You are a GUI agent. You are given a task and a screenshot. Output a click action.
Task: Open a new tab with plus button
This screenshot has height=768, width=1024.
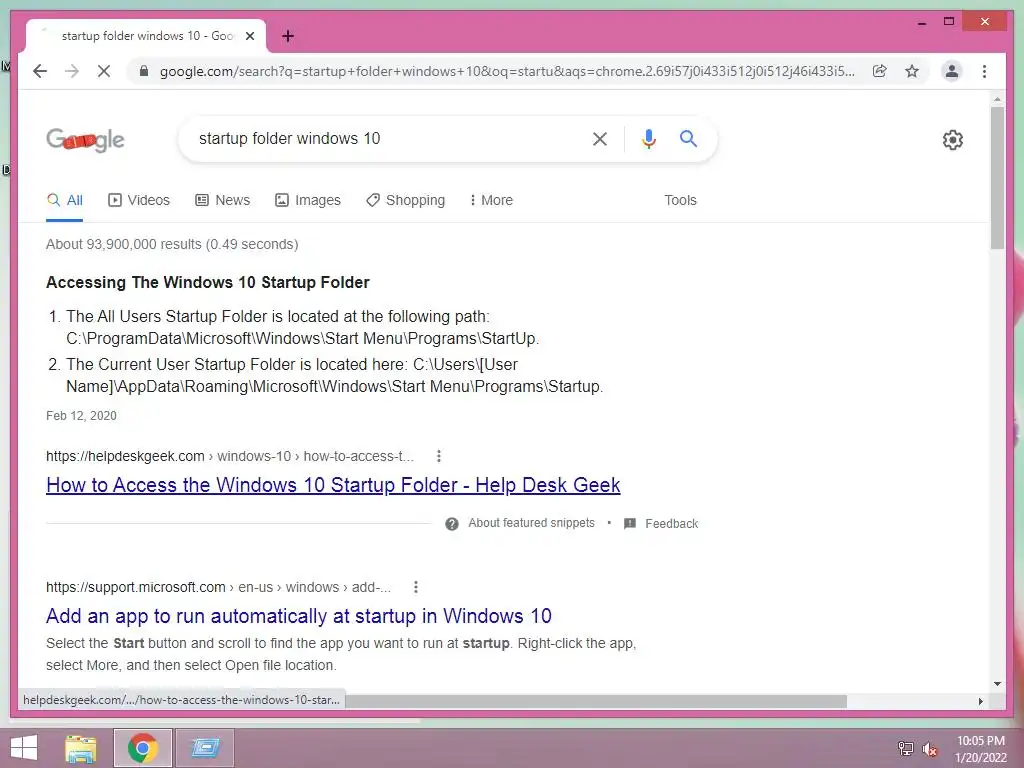pos(288,36)
